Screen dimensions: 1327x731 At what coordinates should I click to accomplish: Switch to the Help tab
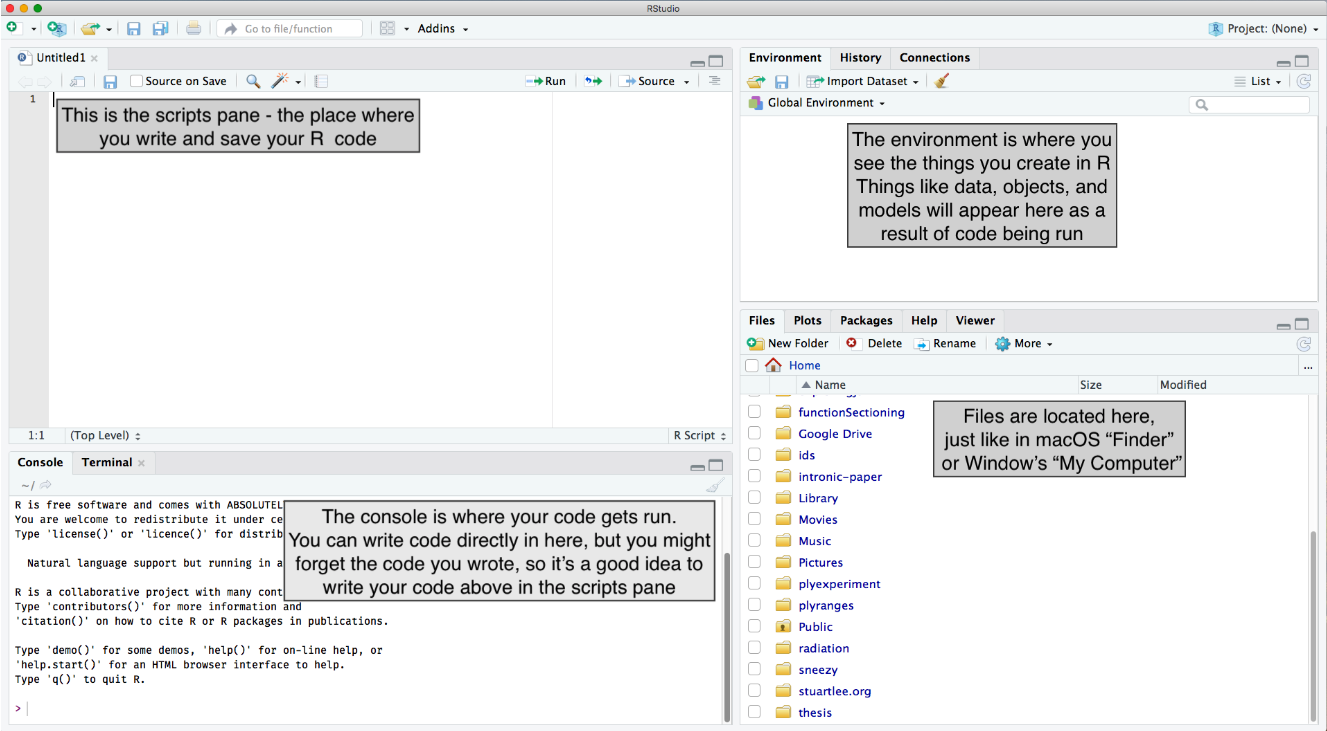click(925, 320)
